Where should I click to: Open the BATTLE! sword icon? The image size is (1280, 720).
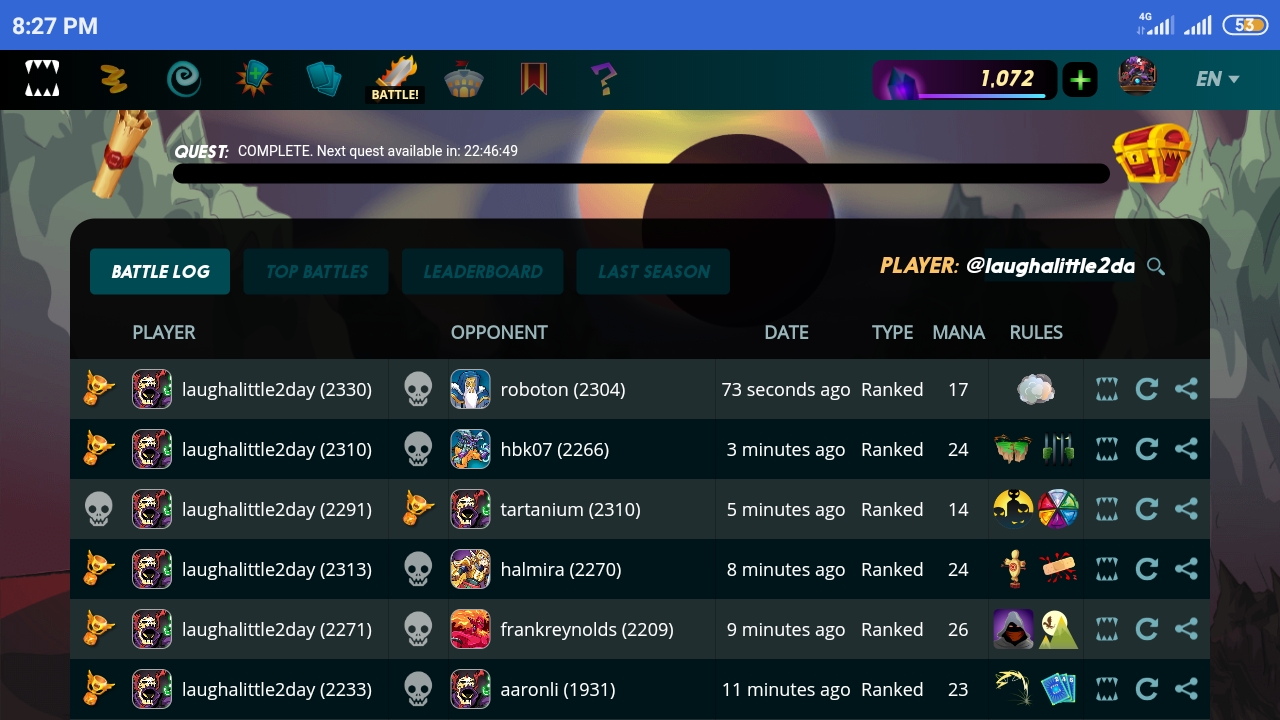coord(396,79)
